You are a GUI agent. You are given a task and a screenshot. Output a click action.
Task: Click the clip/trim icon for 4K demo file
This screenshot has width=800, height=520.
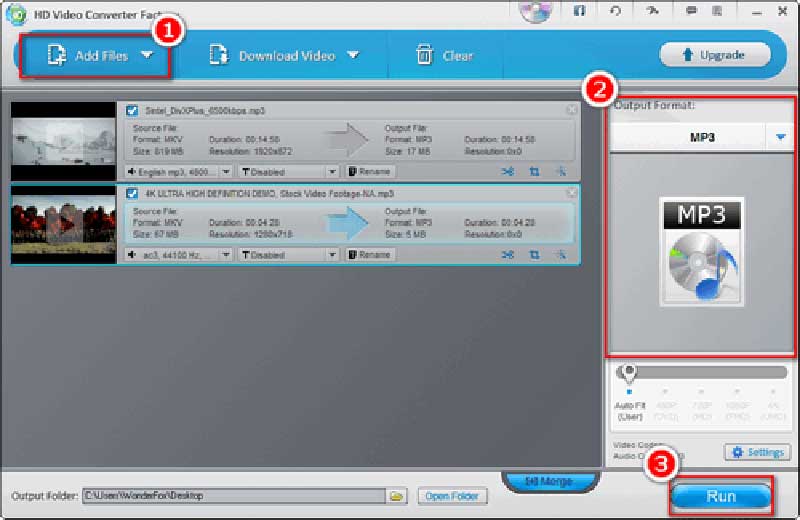[508, 254]
